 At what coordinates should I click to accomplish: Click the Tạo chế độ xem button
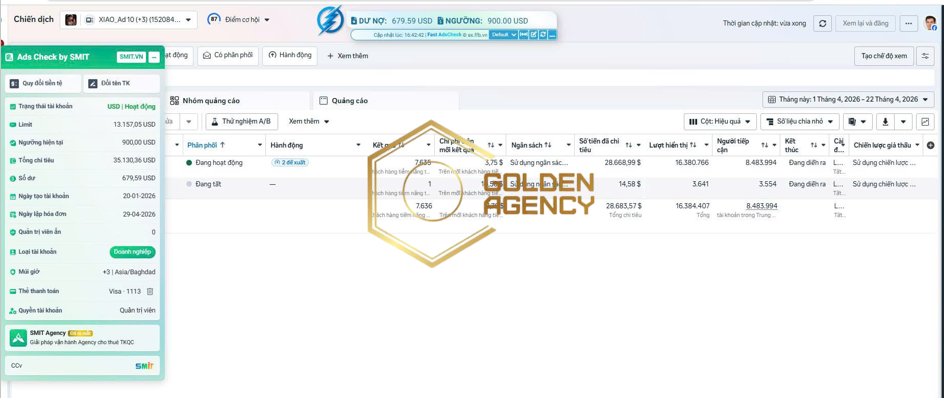tap(884, 56)
